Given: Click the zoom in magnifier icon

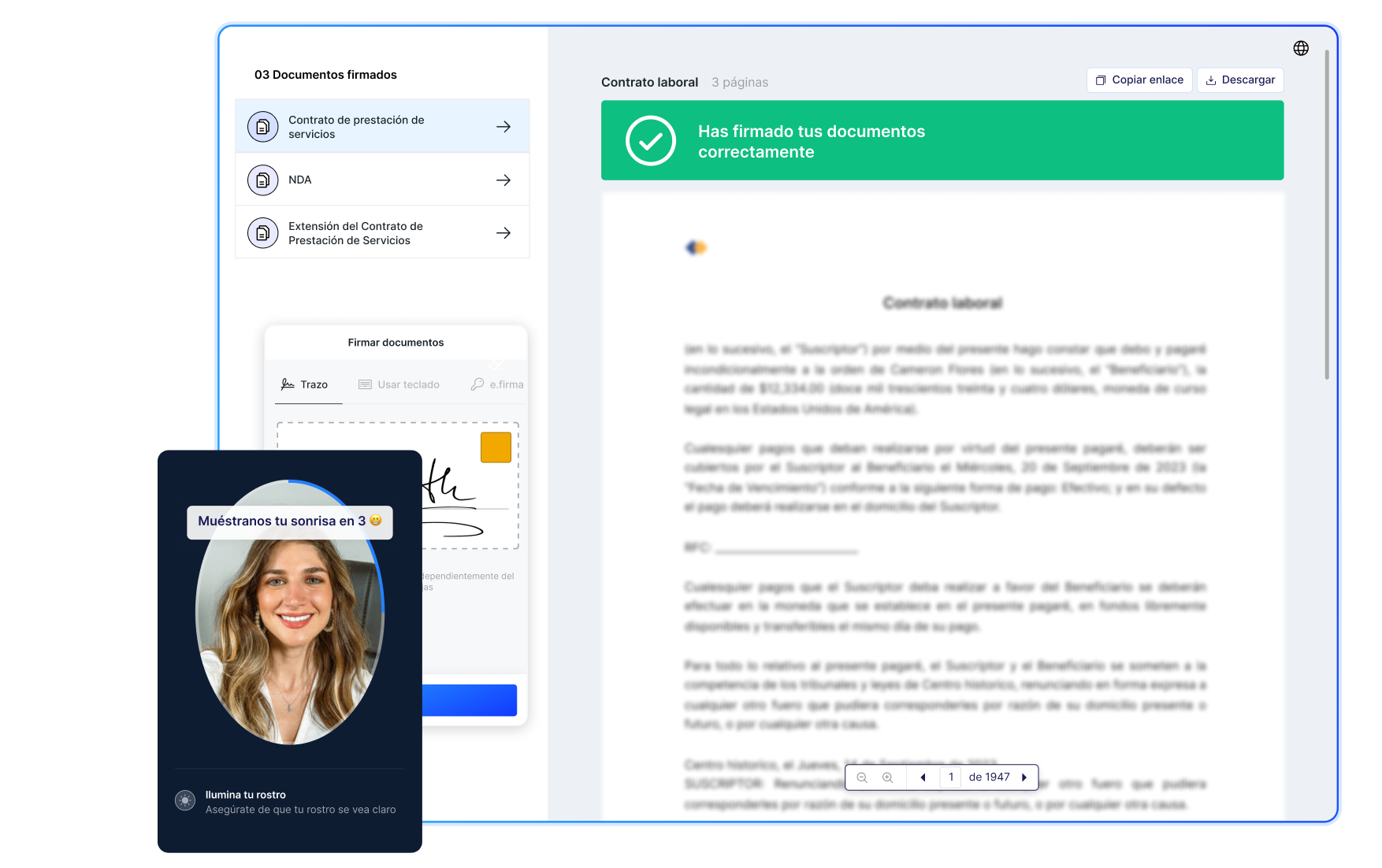Looking at the screenshot, I should click(x=887, y=777).
